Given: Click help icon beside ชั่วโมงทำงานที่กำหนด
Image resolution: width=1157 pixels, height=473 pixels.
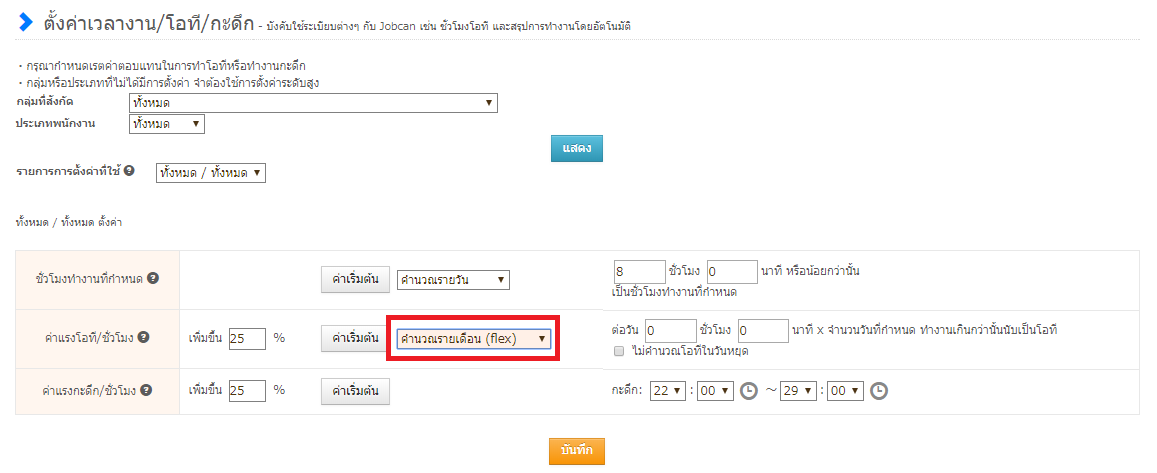Looking at the screenshot, I should click(x=153, y=279).
